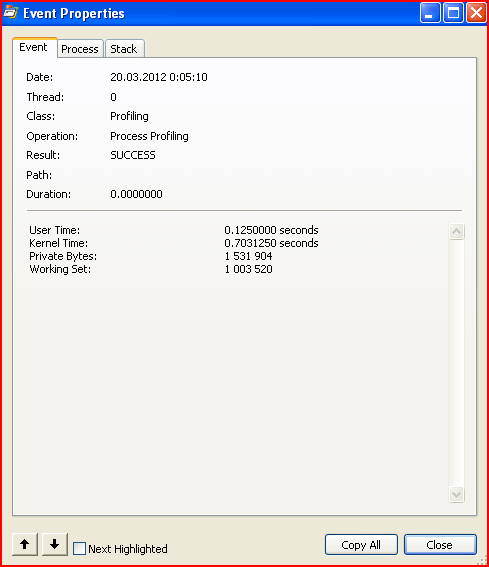Click the Thread value 0

coord(113,97)
